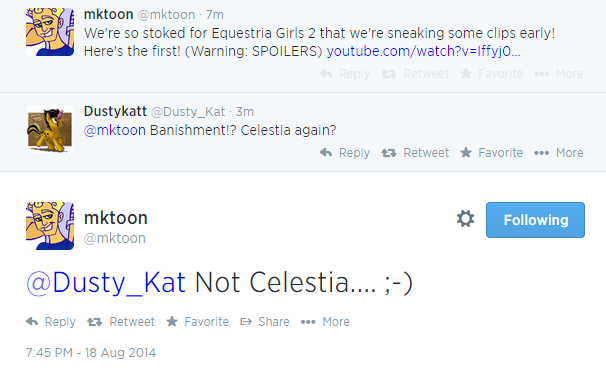Favorite Dustykatt's tweet with the star
Viewport: 606px width, 377px height.
(x=491, y=153)
